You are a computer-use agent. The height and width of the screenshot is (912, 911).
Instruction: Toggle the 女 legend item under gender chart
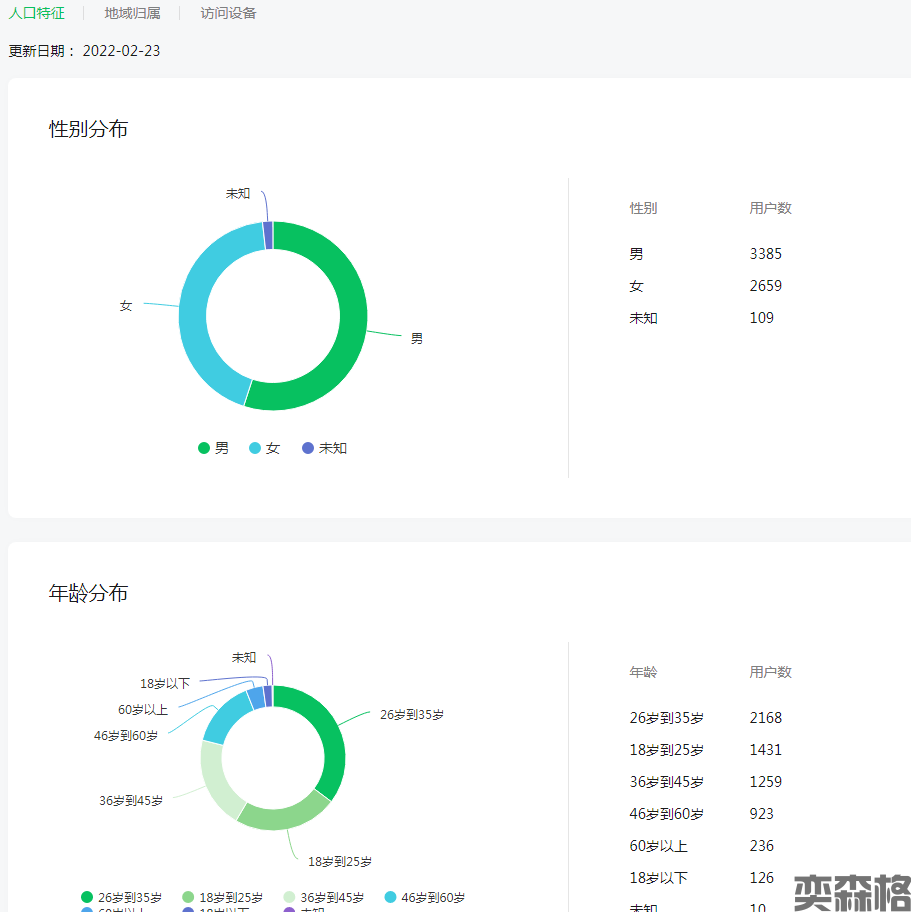265,448
